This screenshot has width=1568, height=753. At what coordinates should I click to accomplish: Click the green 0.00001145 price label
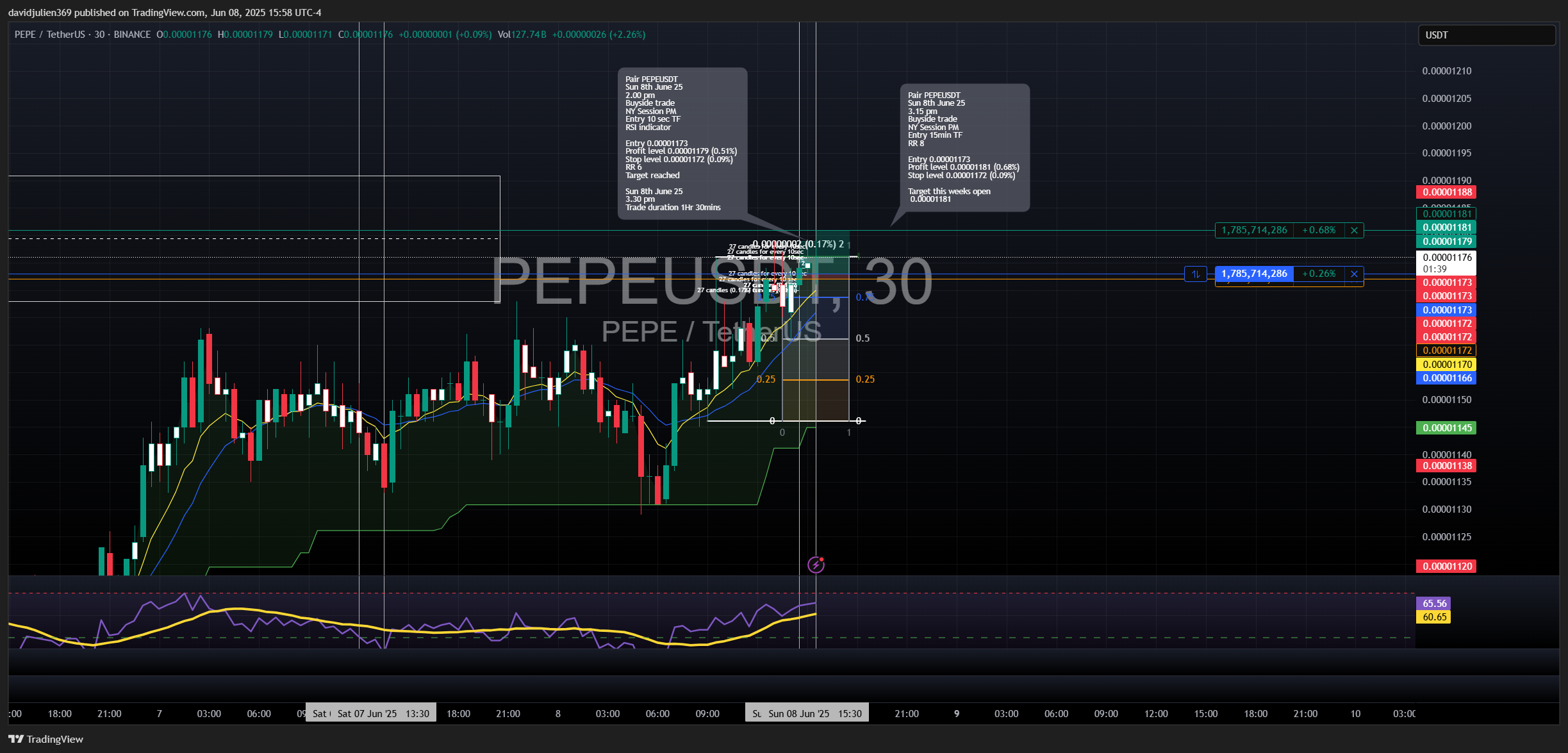point(1446,428)
